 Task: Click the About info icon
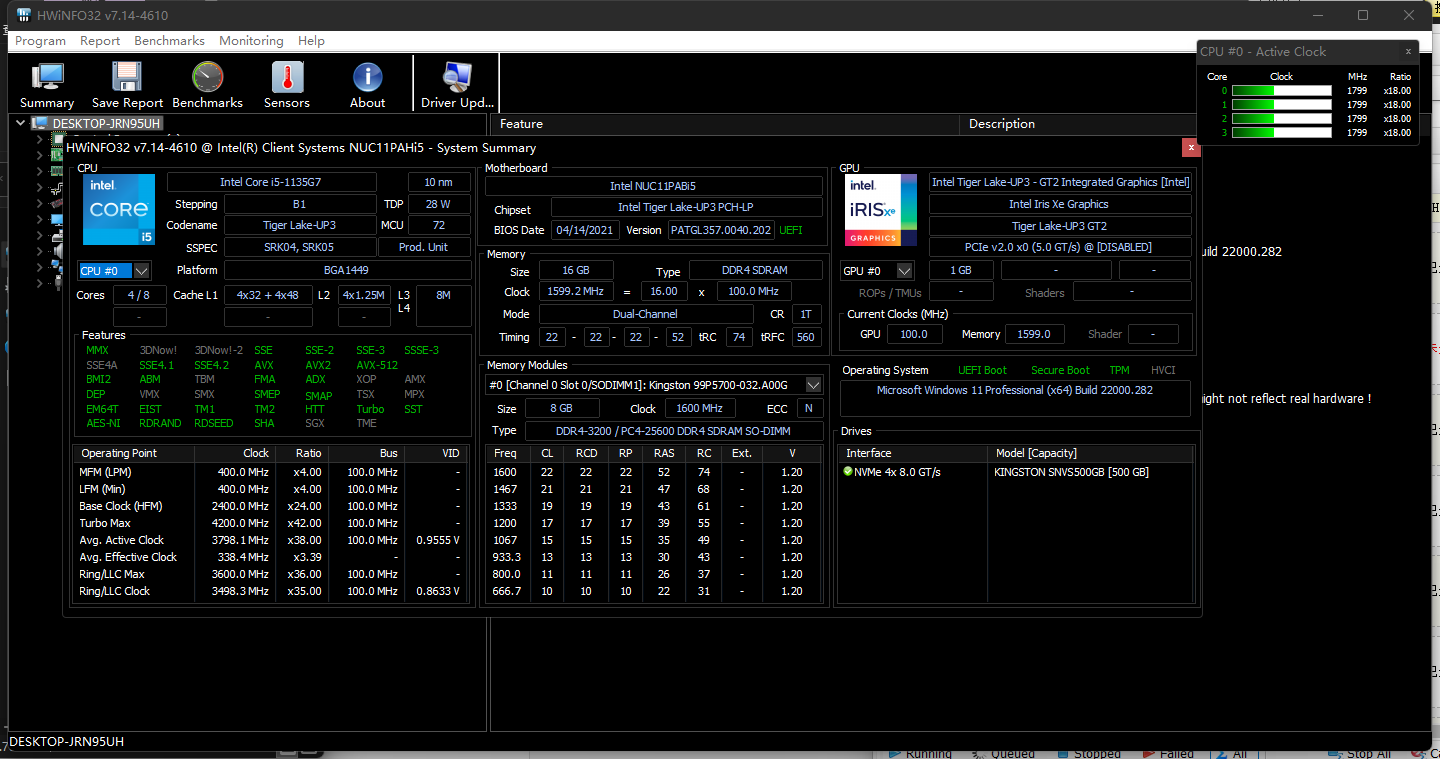(x=367, y=79)
